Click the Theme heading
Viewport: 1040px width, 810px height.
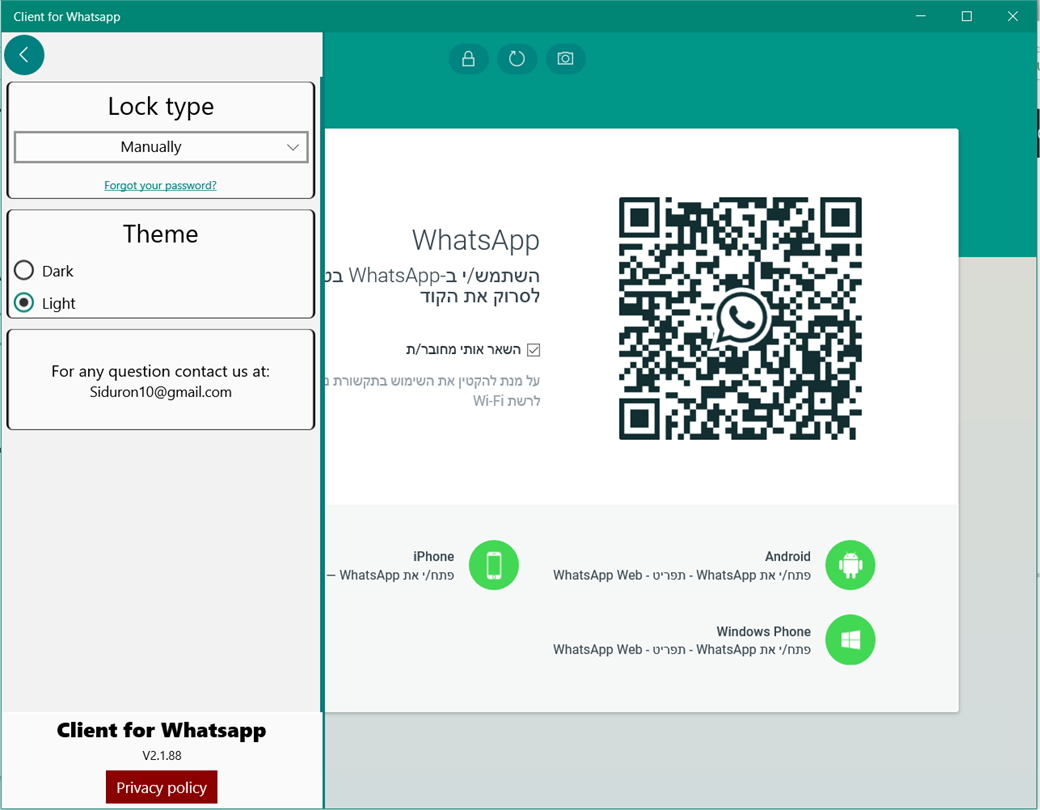[x=161, y=234]
